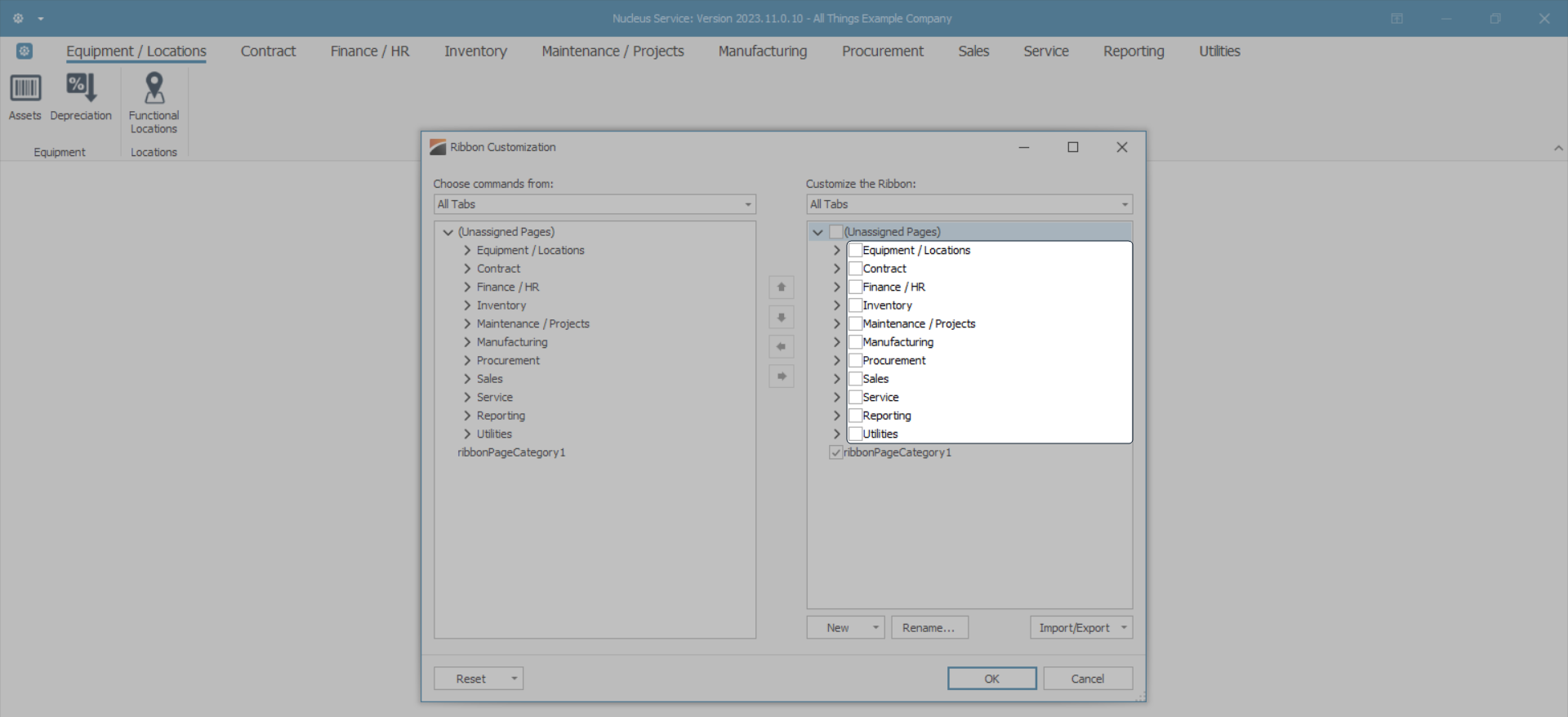Check the Procurement checkbox
The height and width of the screenshot is (717, 1568).
[x=856, y=360]
